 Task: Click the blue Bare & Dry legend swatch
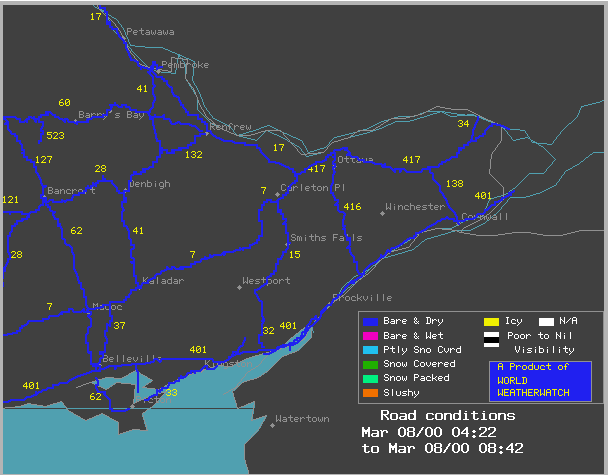(370, 321)
